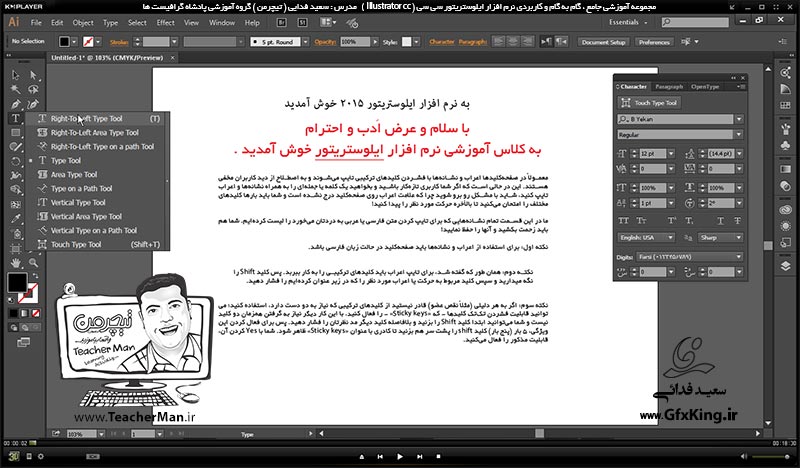Click the Arrange Documents icon
This screenshot has width=800, height=468.
coord(328,22)
